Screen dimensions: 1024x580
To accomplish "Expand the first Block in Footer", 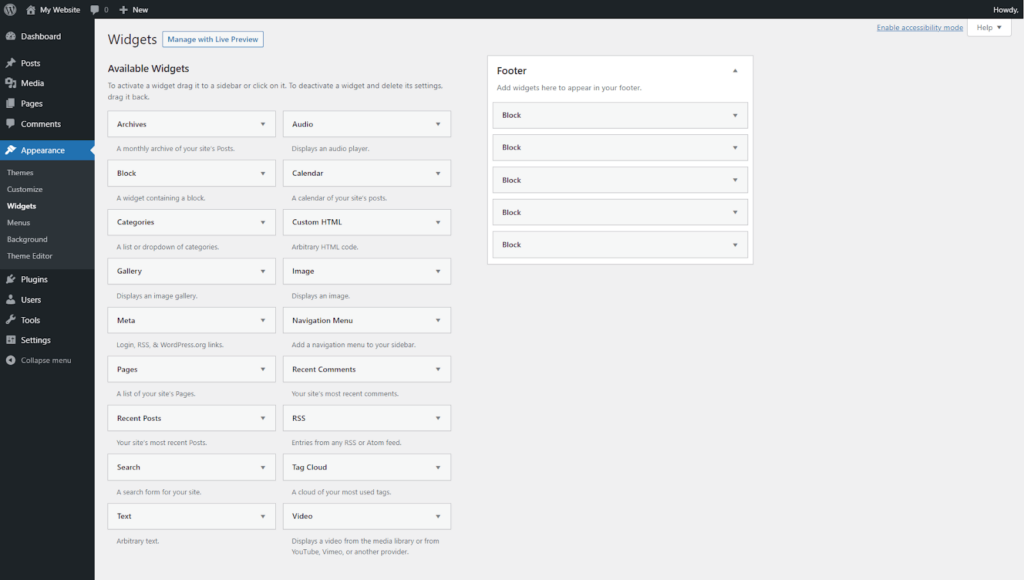I will [x=735, y=115].
